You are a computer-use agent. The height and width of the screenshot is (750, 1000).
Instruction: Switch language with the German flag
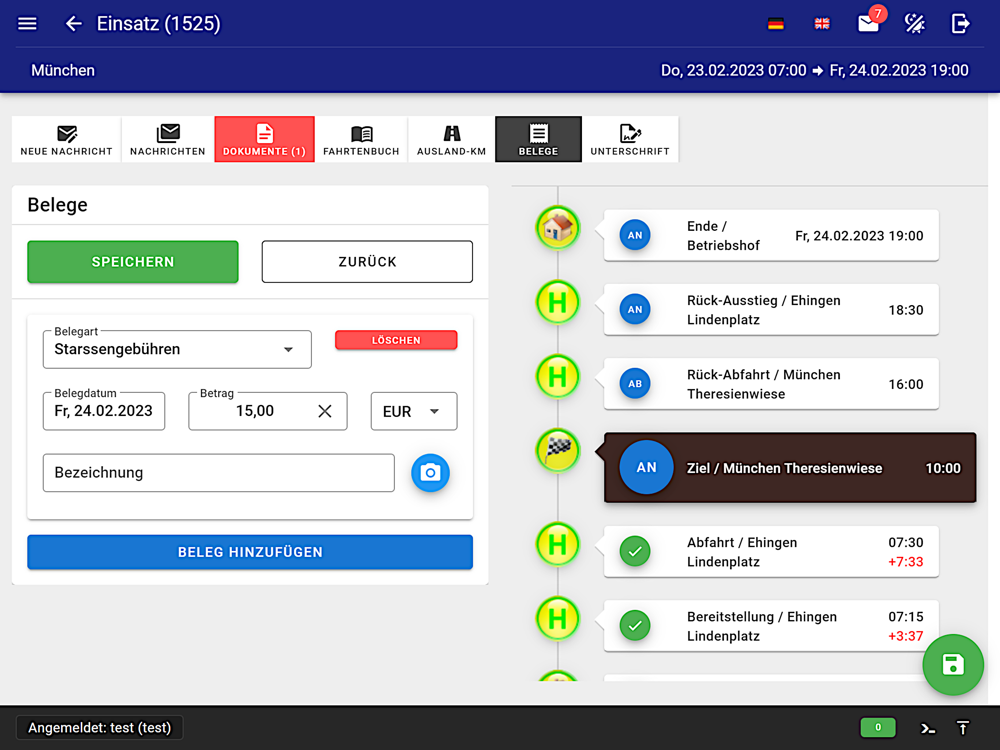pyautogui.click(x=775, y=24)
